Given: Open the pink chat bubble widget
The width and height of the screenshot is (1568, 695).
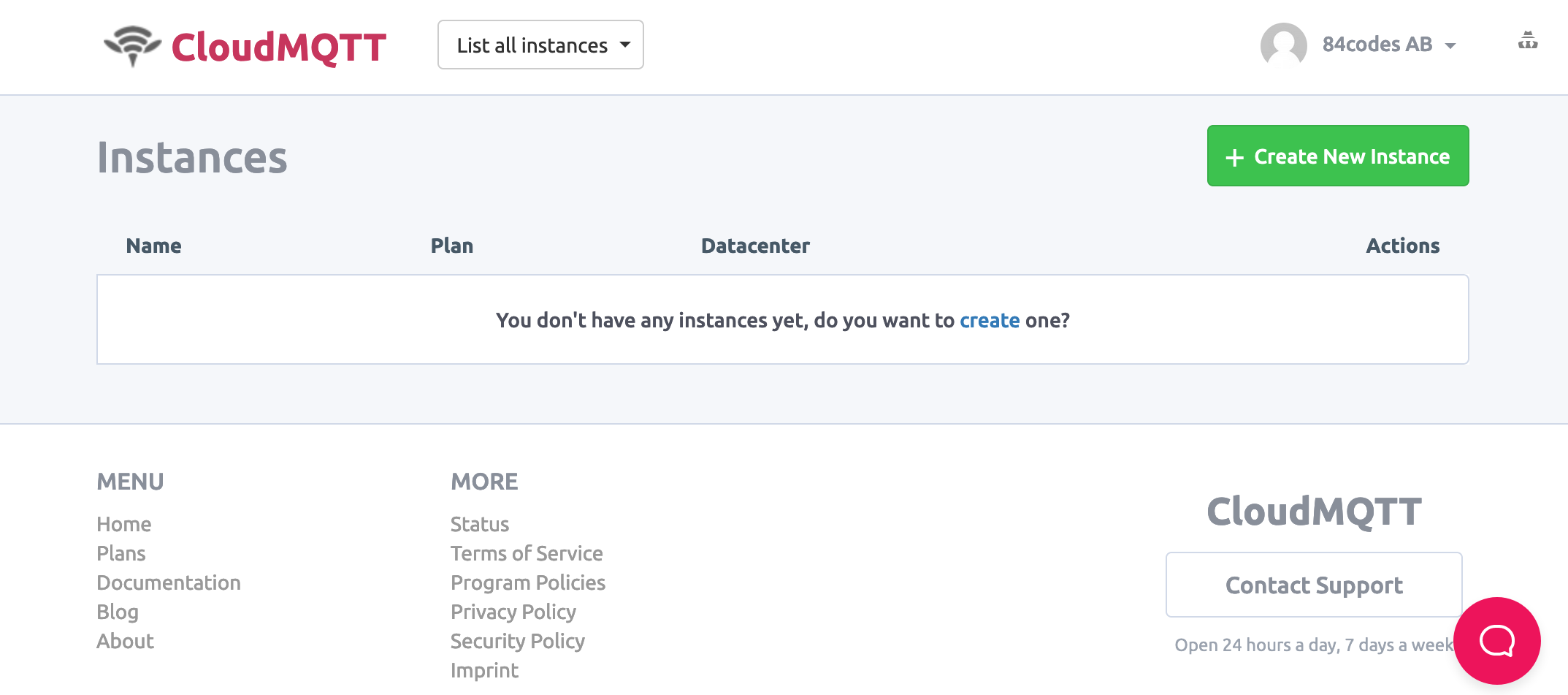Looking at the screenshot, I should (x=1496, y=641).
